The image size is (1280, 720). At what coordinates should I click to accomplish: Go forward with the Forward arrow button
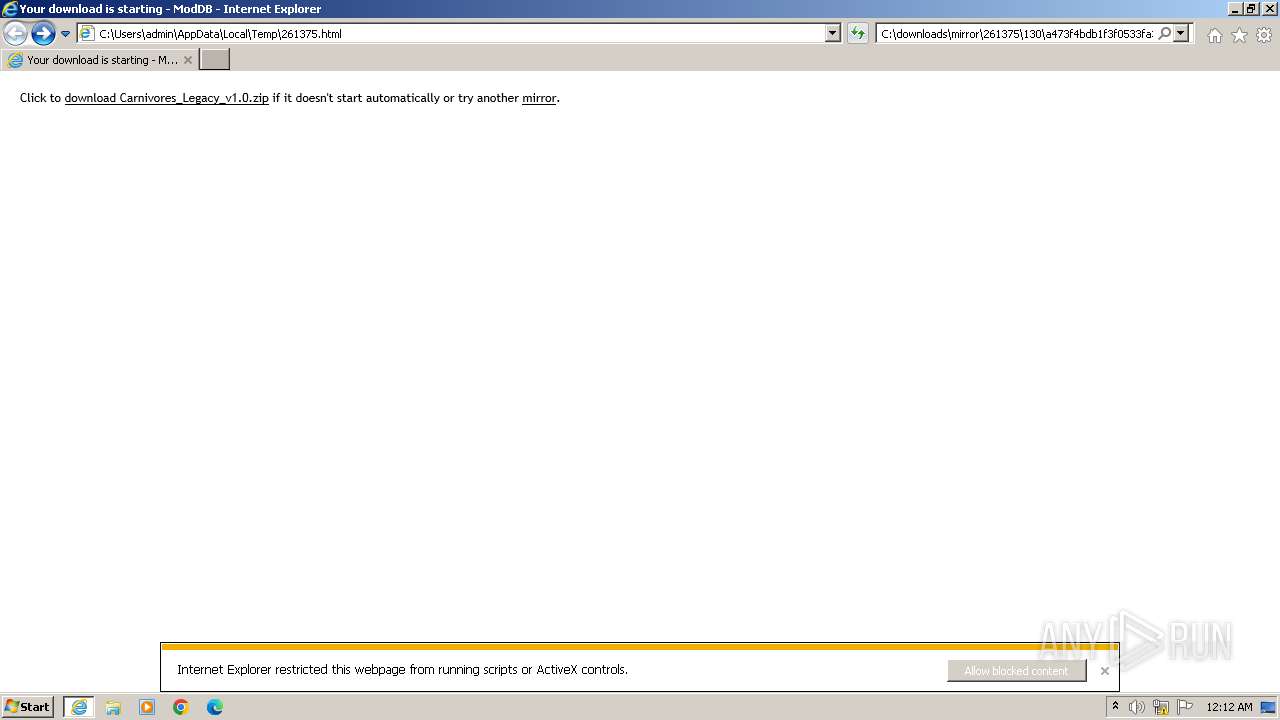(x=42, y=34)
